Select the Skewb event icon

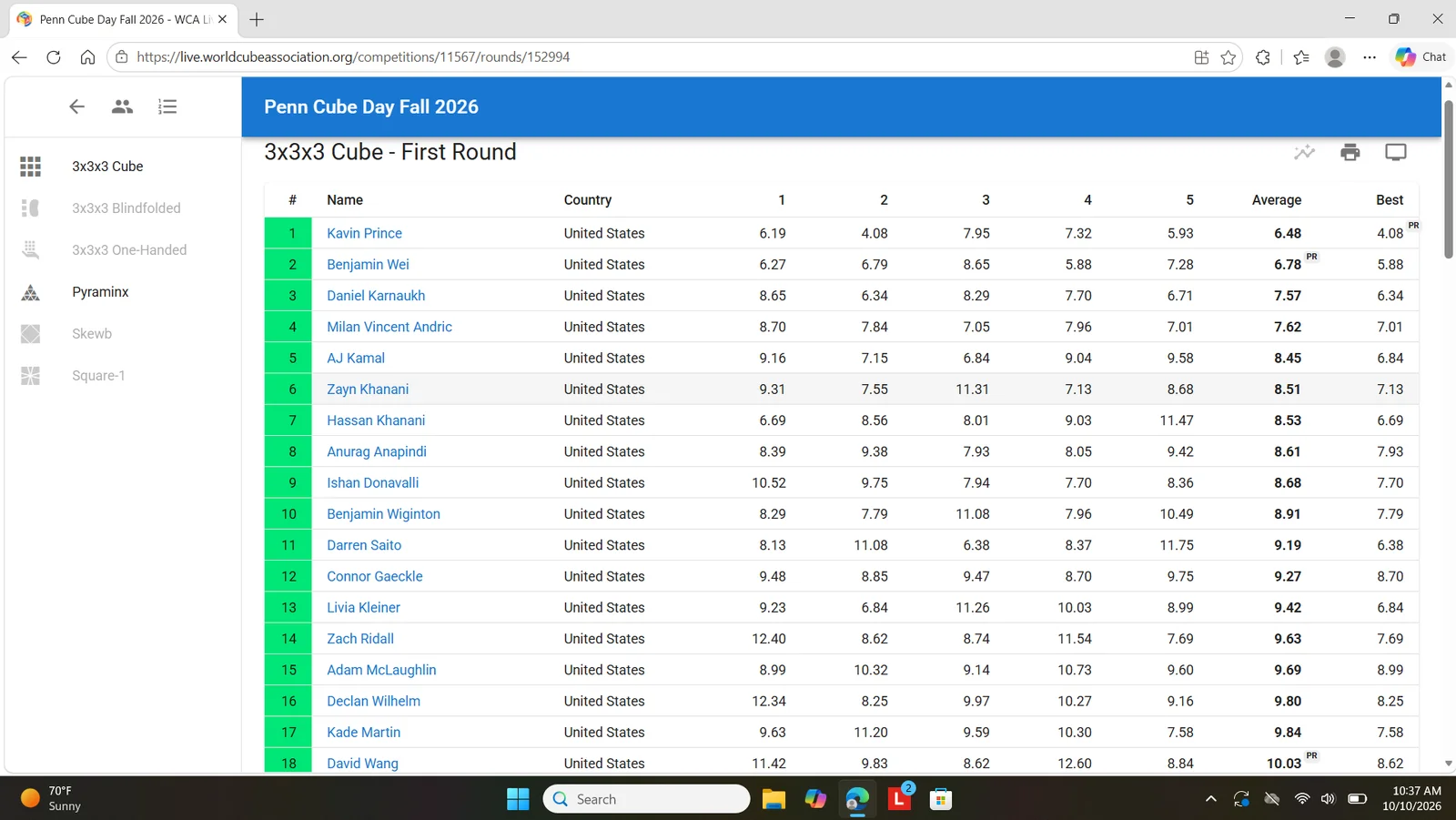click(30, 334)
